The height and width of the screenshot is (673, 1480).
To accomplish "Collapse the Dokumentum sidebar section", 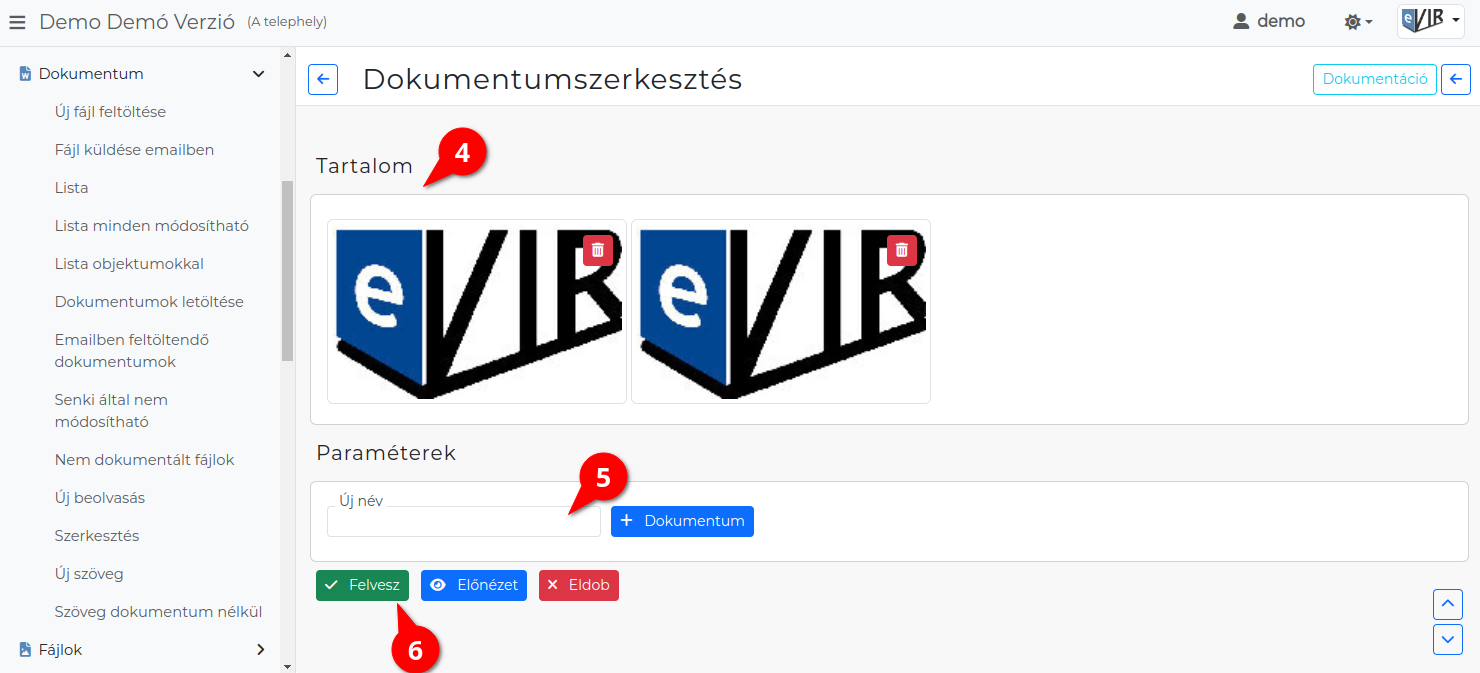I will (258, 74).
